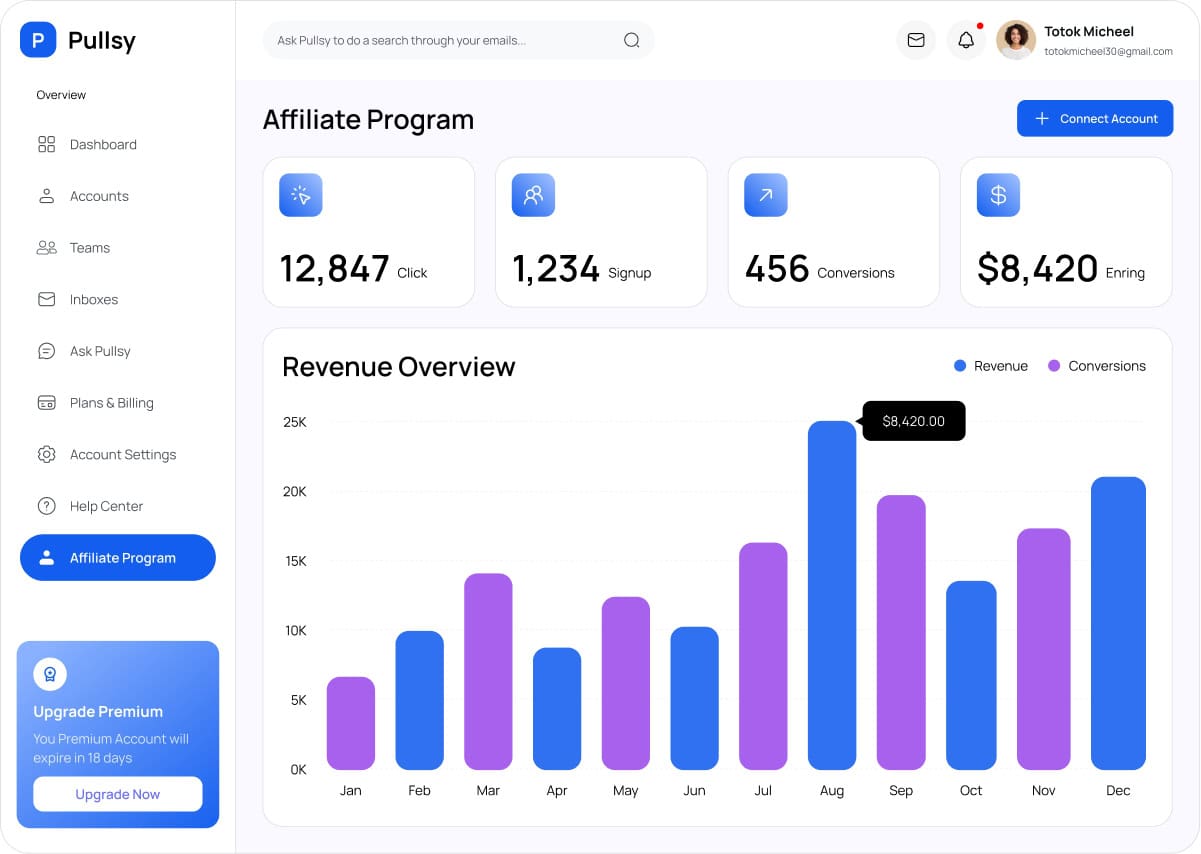Open Teams in sidebar
Image resolution: width=1201 pixels, height=854 pixels.
tap(118, 248)
